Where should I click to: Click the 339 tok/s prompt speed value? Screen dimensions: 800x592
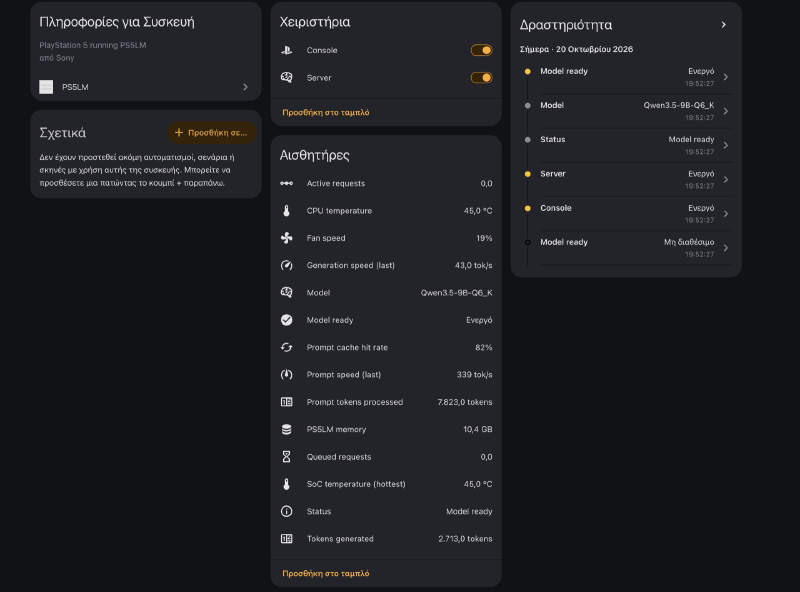(474, 375)
